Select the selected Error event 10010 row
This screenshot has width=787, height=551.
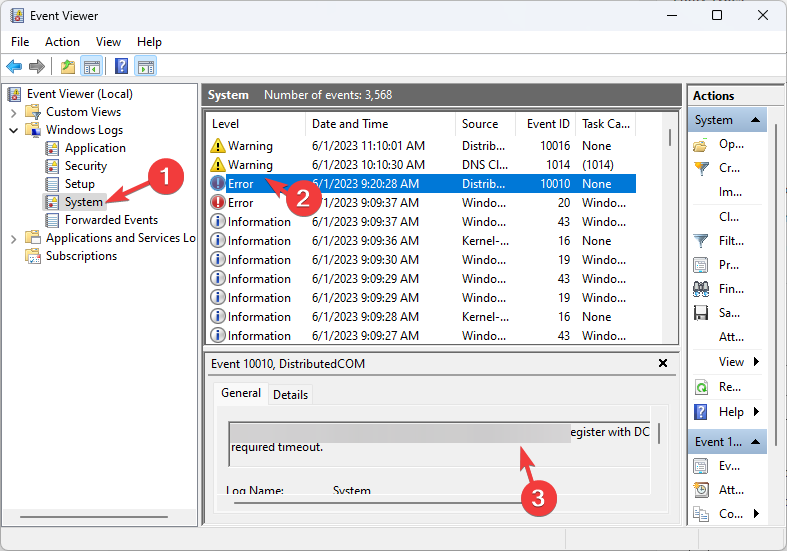click(421, 184)
